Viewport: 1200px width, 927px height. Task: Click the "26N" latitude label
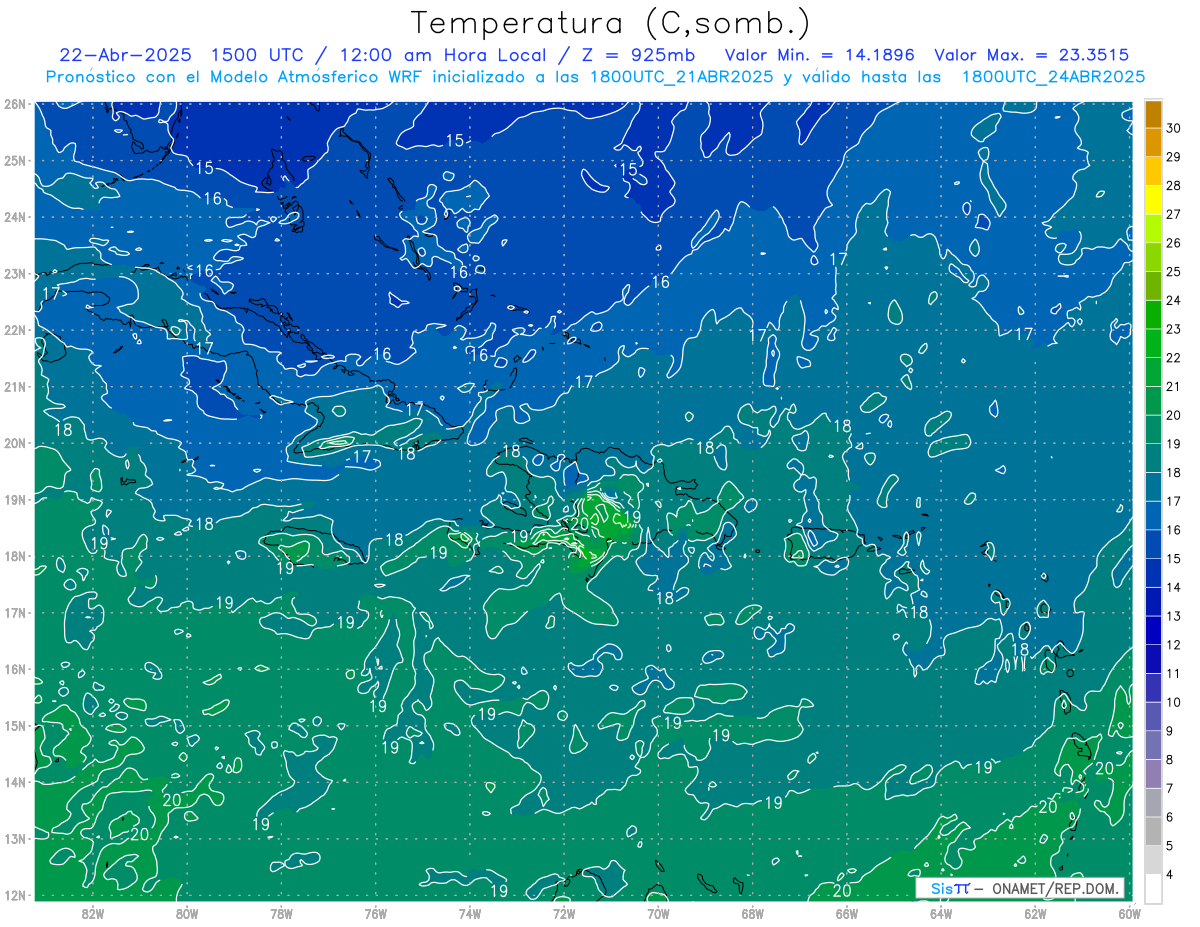pyautogui.click(x=14, y=104)
